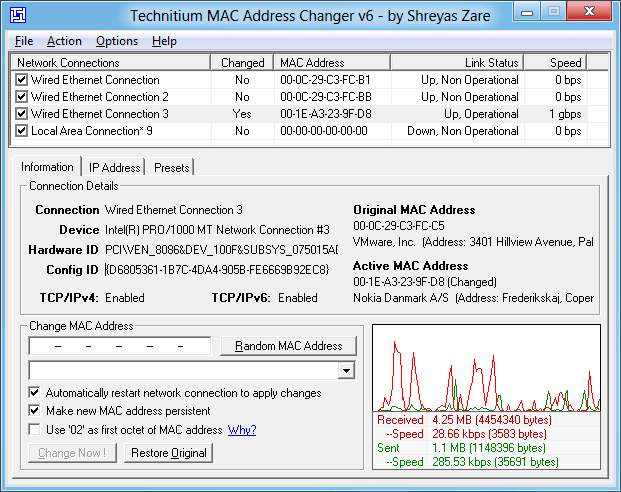Sort by Speed column header
The height and width of the screenshot is (492, 621).
tap(555, 63)
